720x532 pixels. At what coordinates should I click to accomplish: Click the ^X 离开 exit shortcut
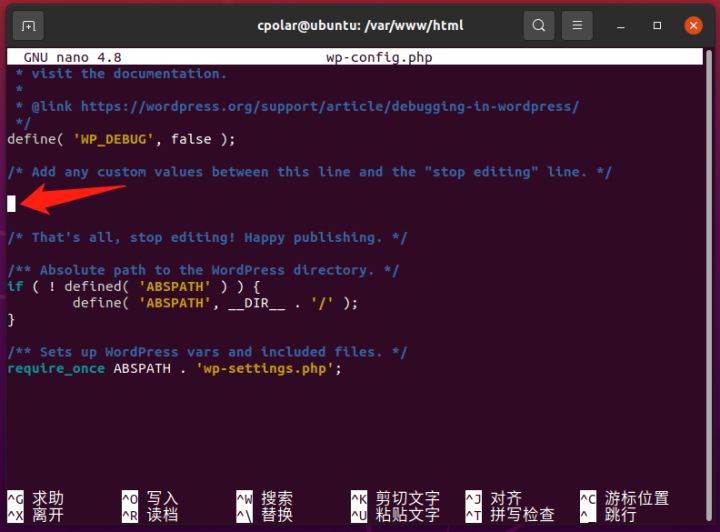coord(35,515)
